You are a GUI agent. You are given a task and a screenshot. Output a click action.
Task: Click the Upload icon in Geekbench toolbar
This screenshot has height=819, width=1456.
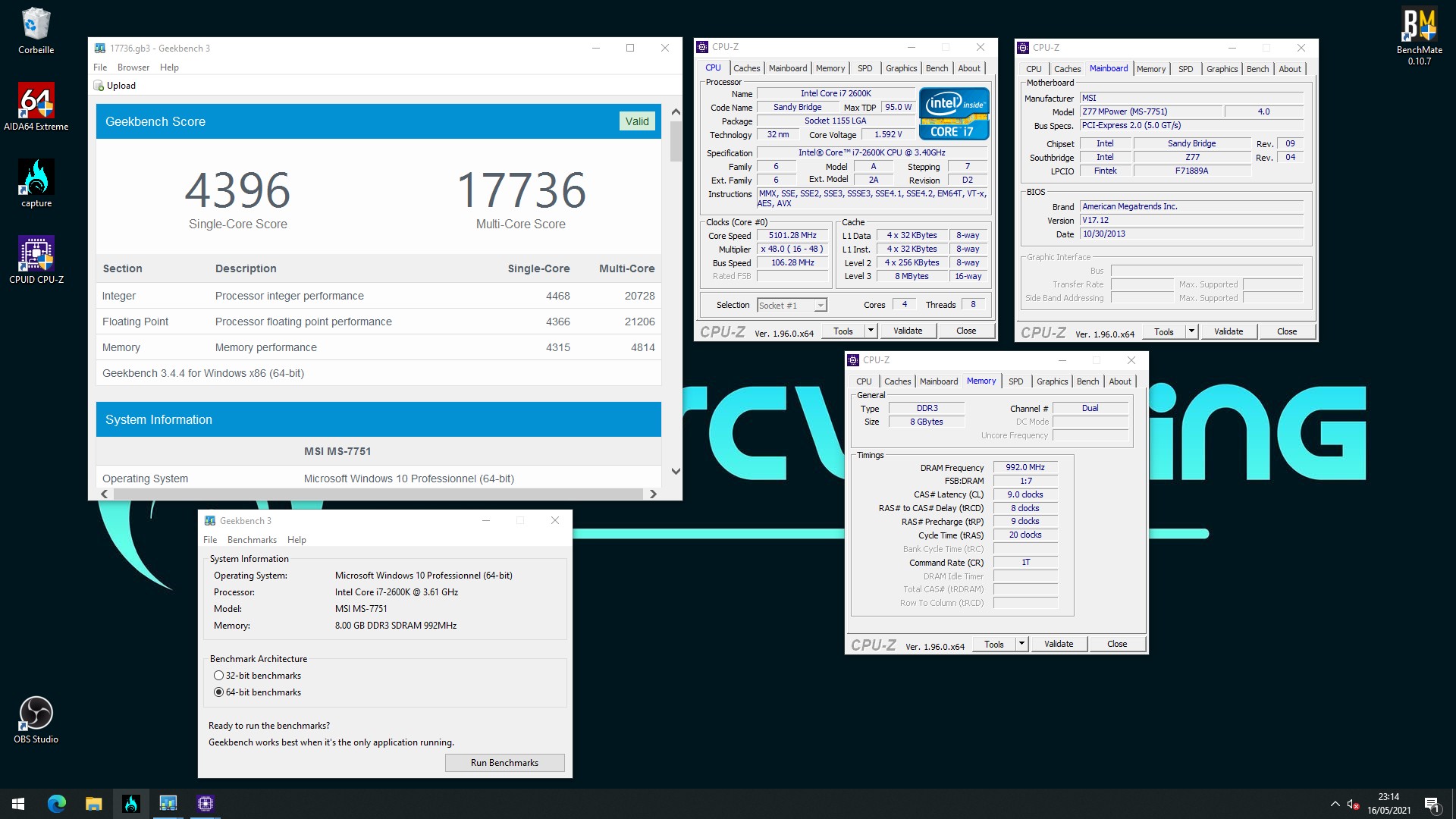(x=99, y=86)
